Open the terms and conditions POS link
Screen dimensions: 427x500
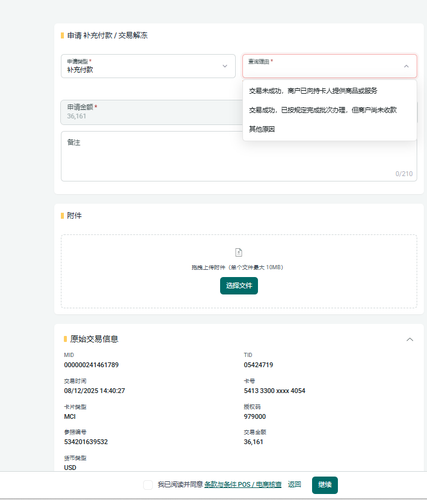(x=243, y=484)
